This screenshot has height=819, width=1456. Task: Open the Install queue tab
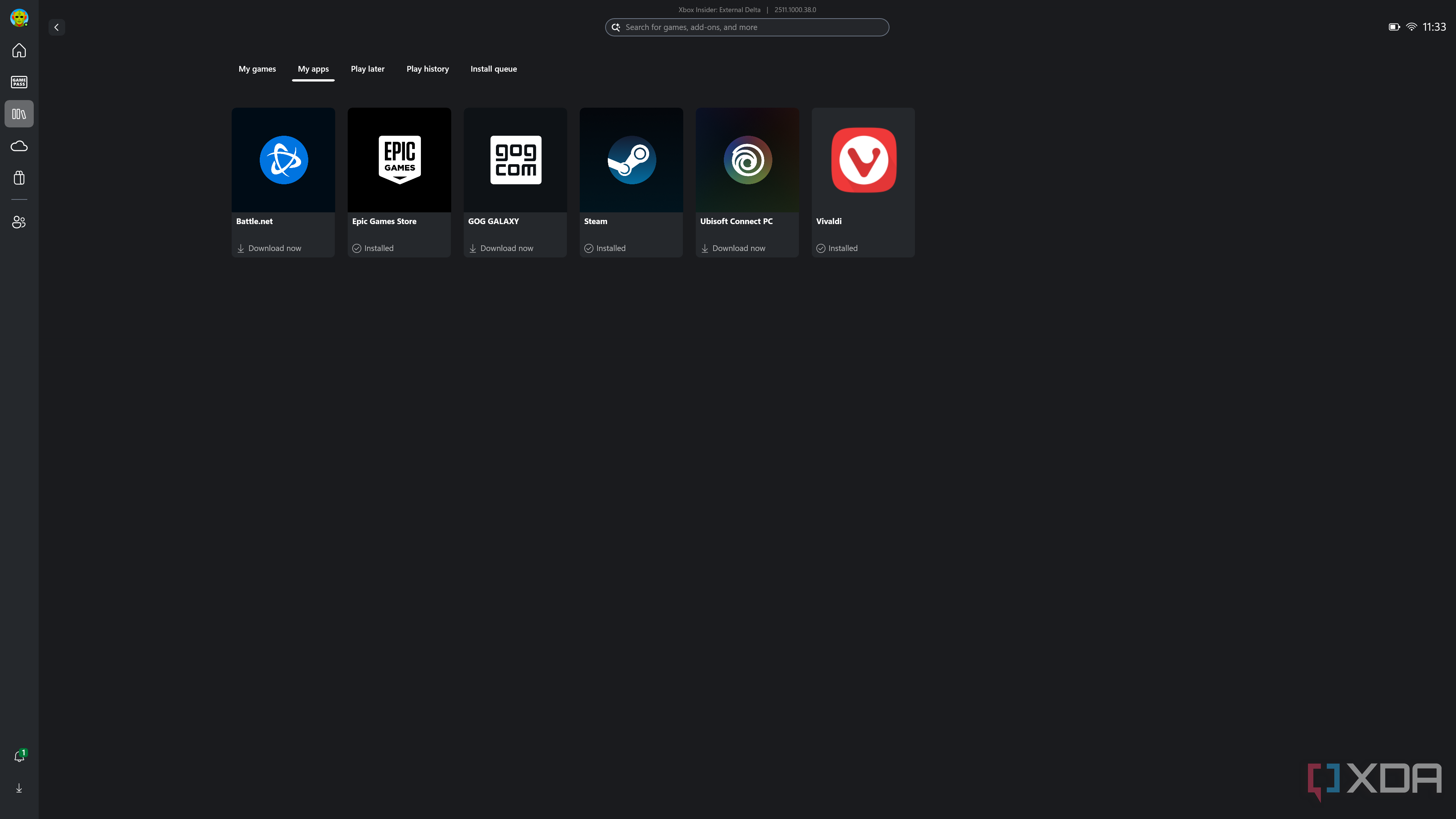coord(493,69)
